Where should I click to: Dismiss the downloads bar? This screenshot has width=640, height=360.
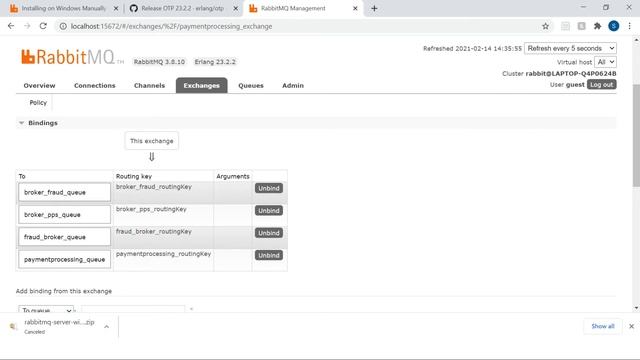[631, 326]
